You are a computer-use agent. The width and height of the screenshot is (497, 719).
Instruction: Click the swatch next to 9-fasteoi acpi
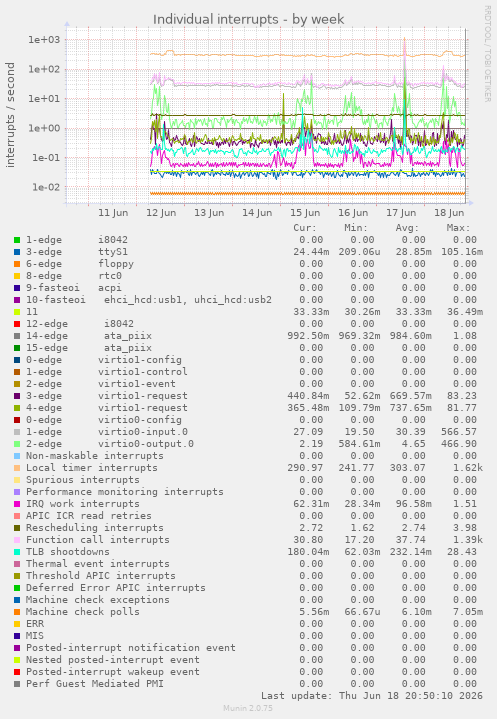click(17, 288)
